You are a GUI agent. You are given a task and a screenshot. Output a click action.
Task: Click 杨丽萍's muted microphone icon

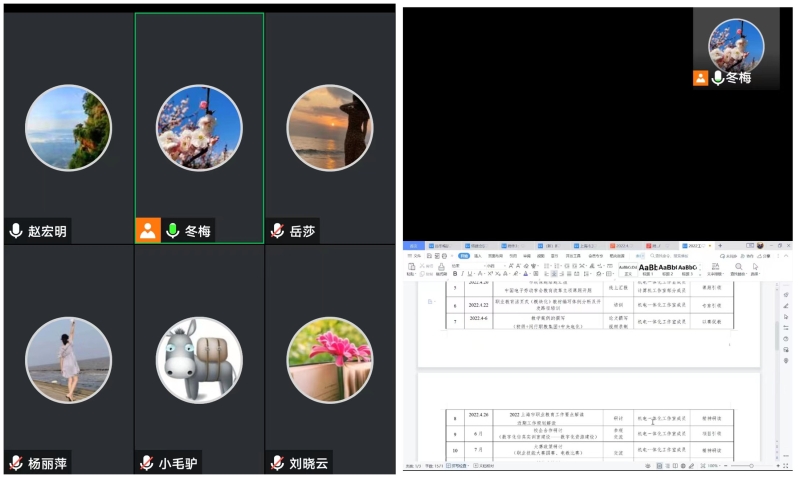[x=16, y=463]
